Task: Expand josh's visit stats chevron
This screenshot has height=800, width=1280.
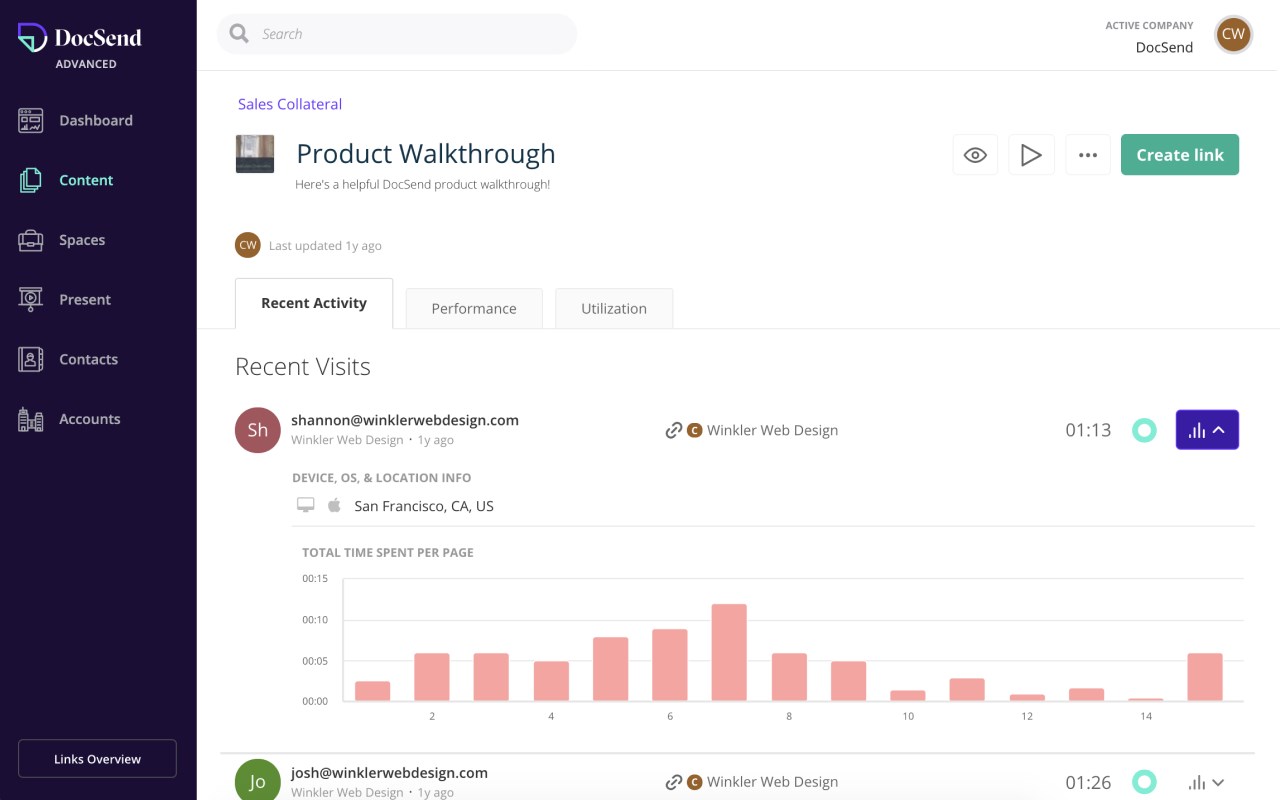Action: (1206, 783)
